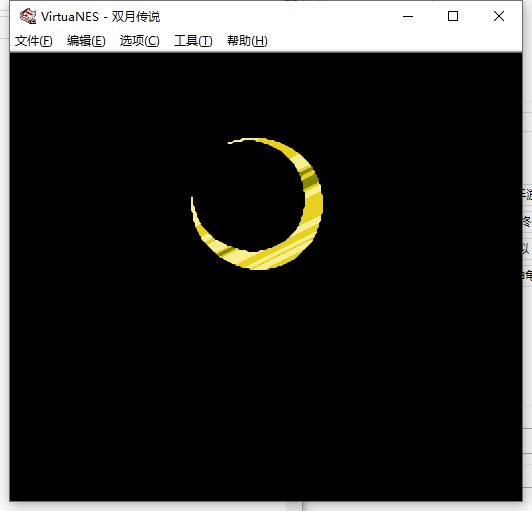Viewport: 532px width, 511px height.
Task: Open the 工具(T) menu
Action: (x=193, y=41)
